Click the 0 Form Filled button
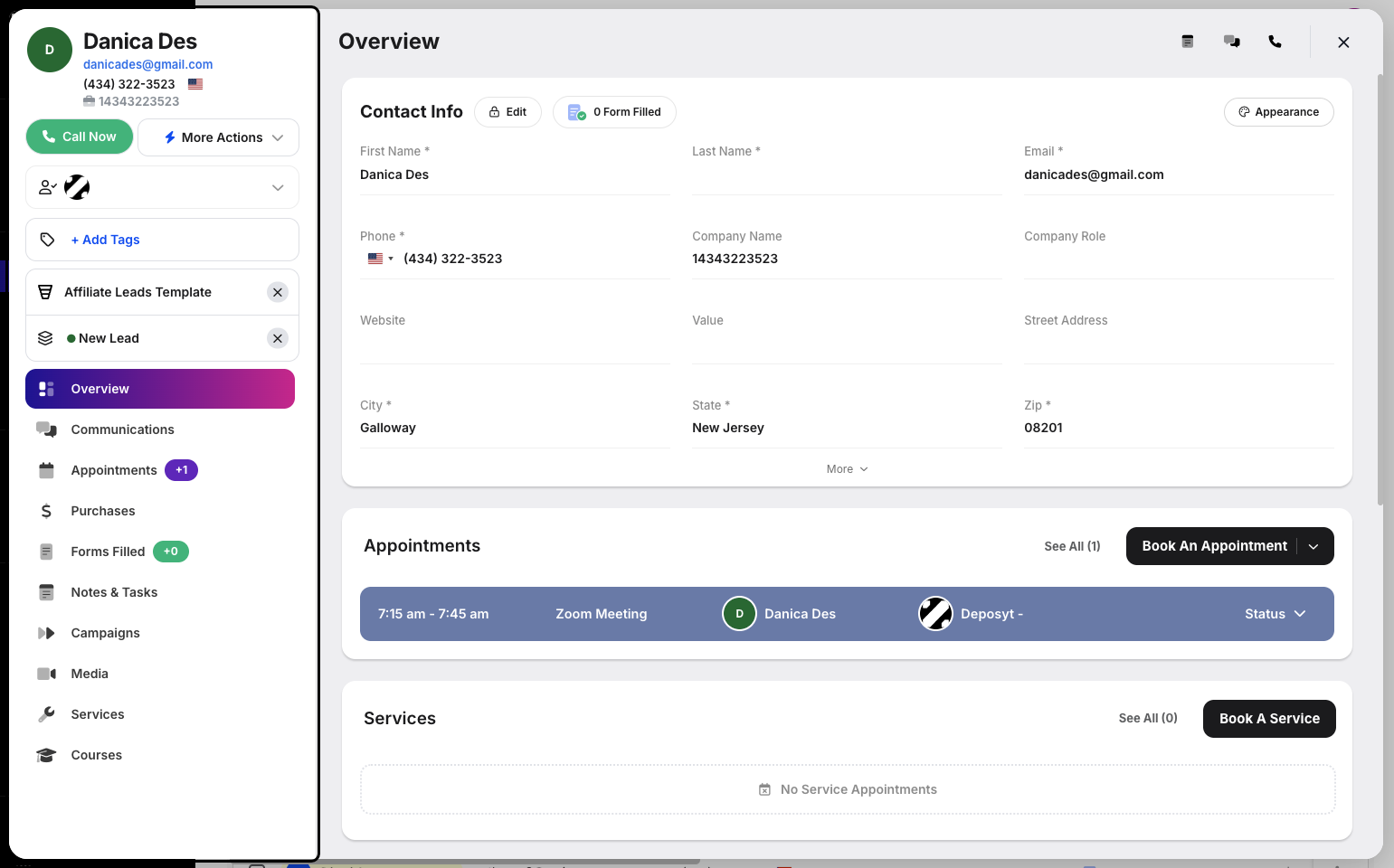The width and height of the screenshot is (1394, 868). [x=614, y=112]
